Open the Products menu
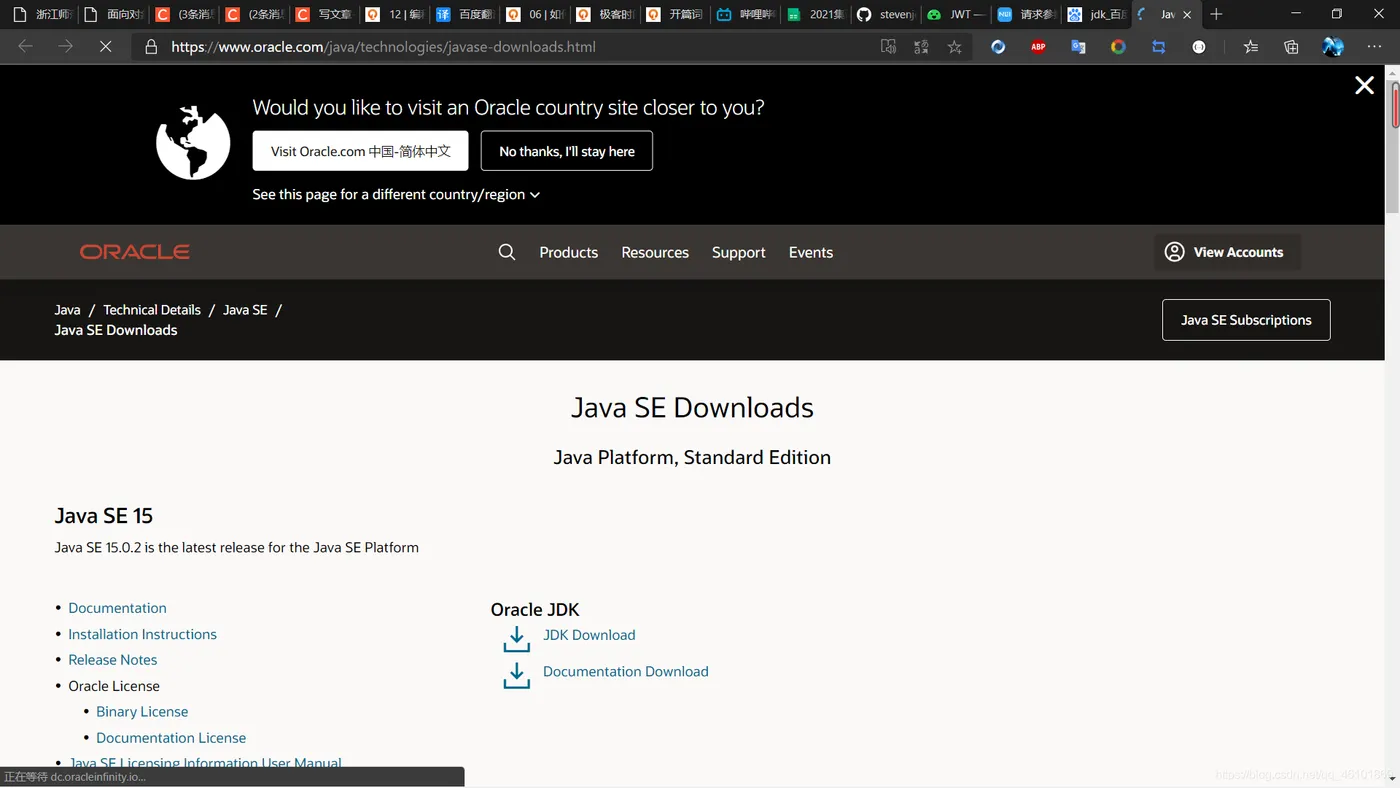Viewport: 1400px width, 788px height. 569,252
